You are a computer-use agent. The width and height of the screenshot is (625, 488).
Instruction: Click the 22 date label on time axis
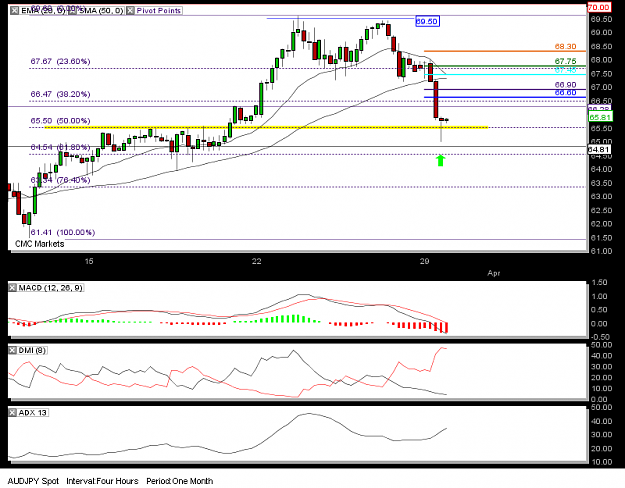257,261
